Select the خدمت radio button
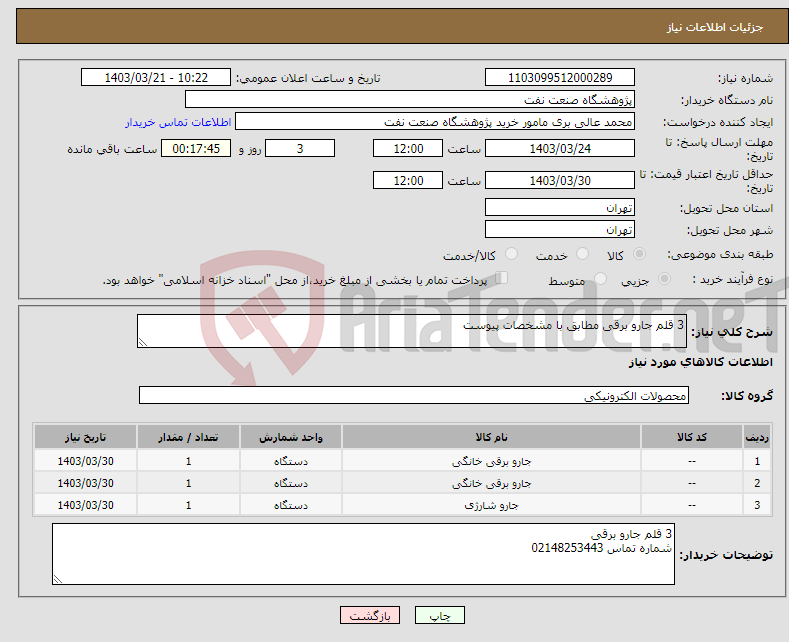789x642 pixels. (582, 254)
